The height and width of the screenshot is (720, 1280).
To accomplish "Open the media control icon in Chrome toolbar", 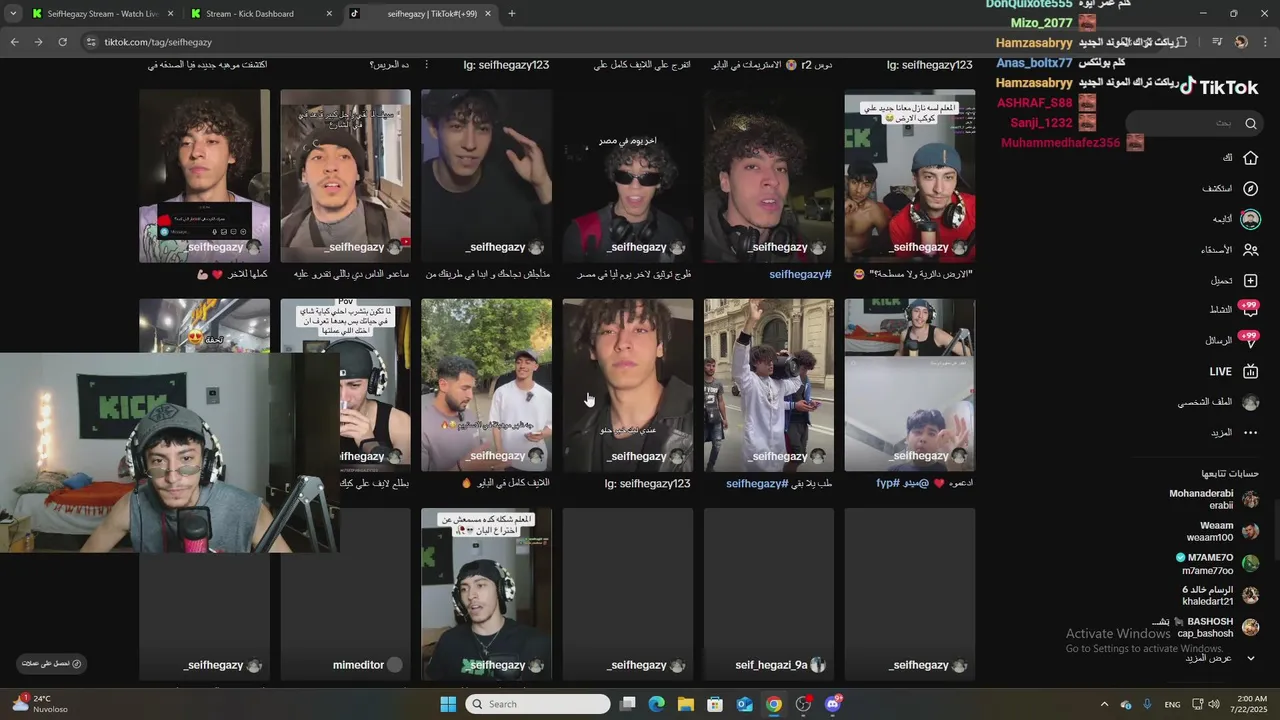I will tap(1217, 42).
